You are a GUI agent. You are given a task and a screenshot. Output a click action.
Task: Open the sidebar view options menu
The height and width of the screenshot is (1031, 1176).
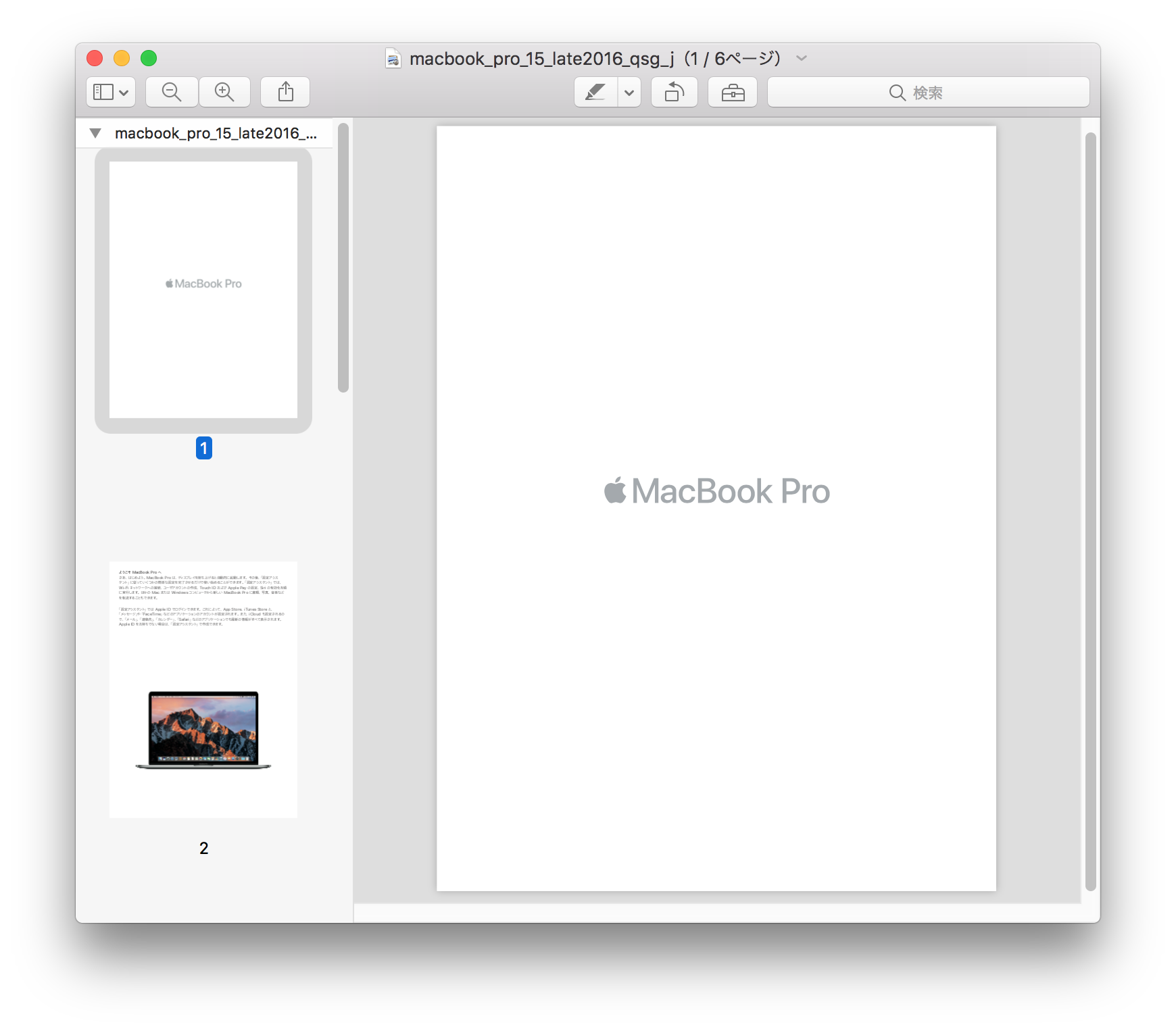(x=111, y=92)
